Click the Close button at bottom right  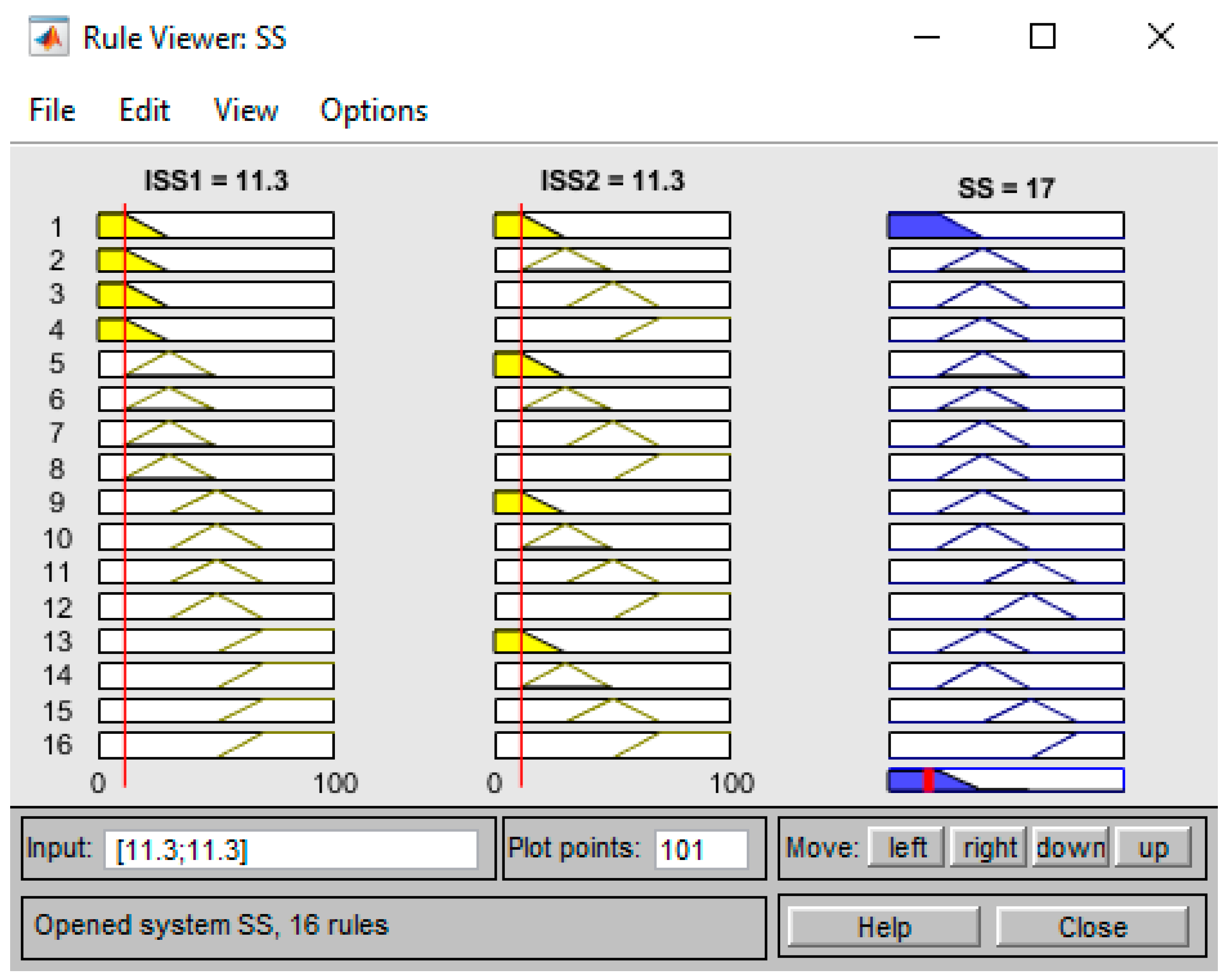pyautogui.click(x=1092, y=927)
